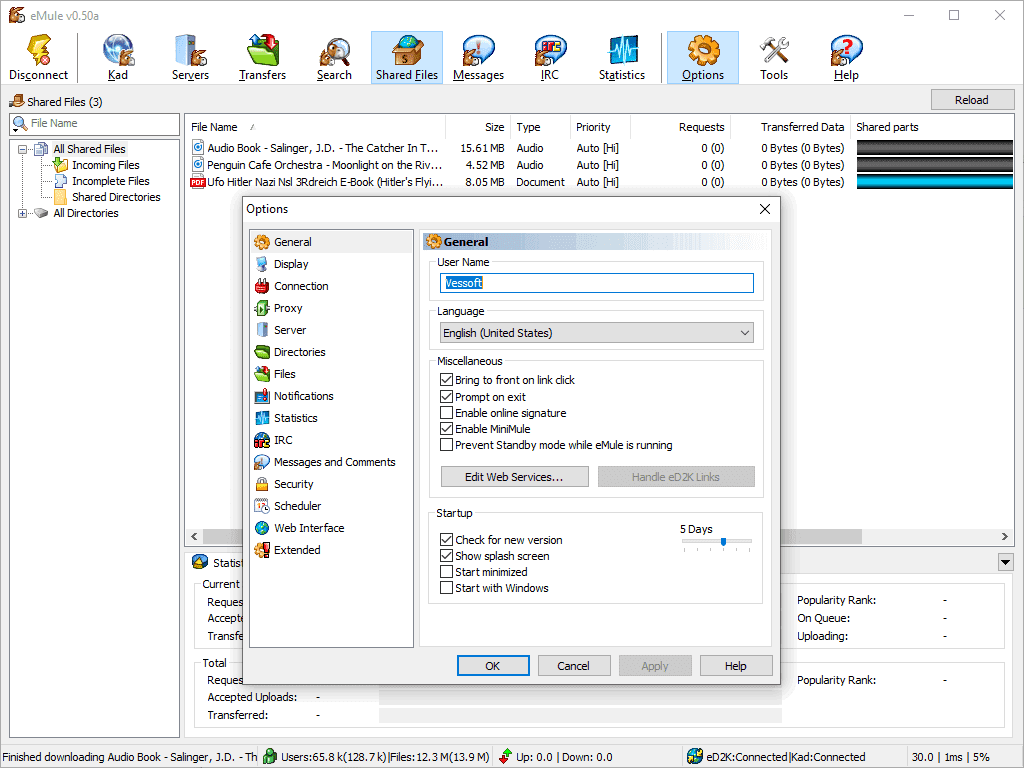Image resolution: width=1024 pixels, height=768 pixels.
Task: Enable Prevent Standby mode checkbox
Action: (447, 445)
